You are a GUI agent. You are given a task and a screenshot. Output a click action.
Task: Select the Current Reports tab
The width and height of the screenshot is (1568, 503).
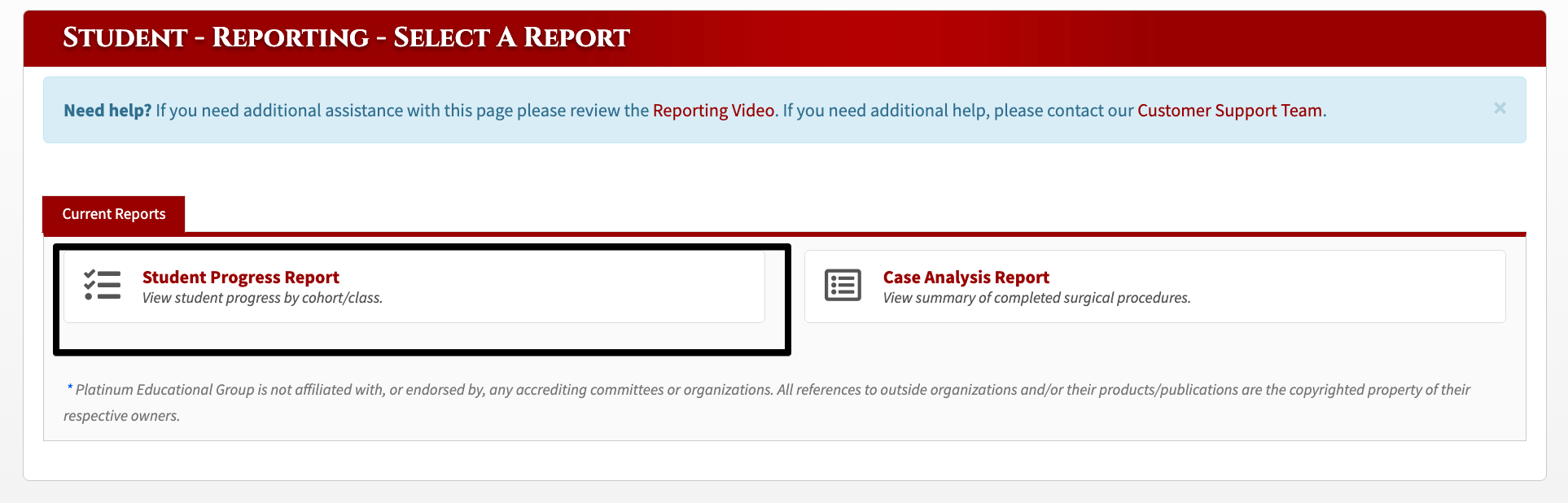coord(114,214)
